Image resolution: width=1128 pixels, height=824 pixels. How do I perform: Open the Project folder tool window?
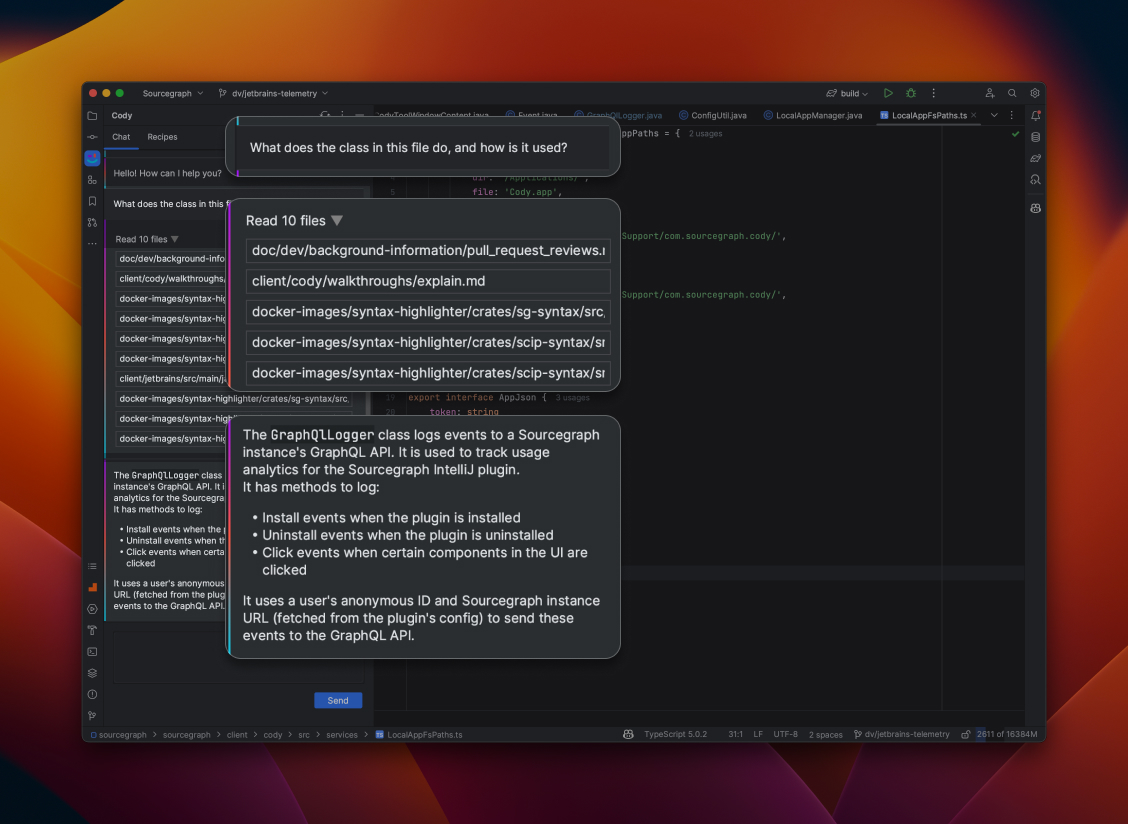pyautogui.click(x=92, y=116)
